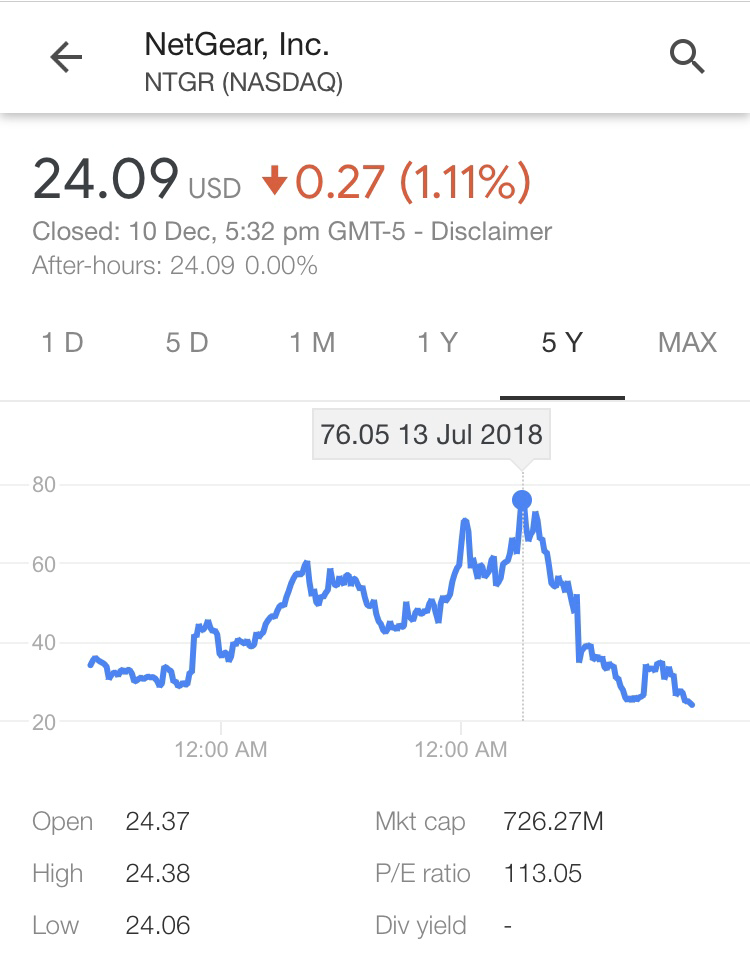Click the Div yield row
The width and height of the screenshot is (750, 957).
click(443, 926)
